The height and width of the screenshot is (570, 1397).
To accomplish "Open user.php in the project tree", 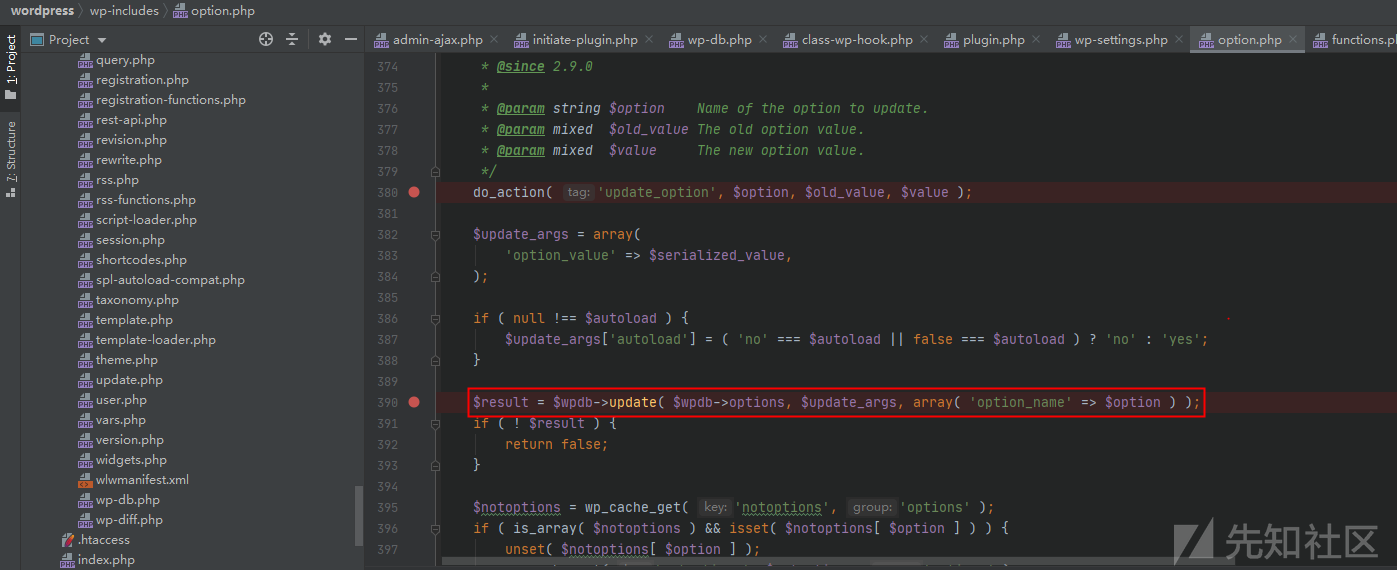I will pos(121,400).
